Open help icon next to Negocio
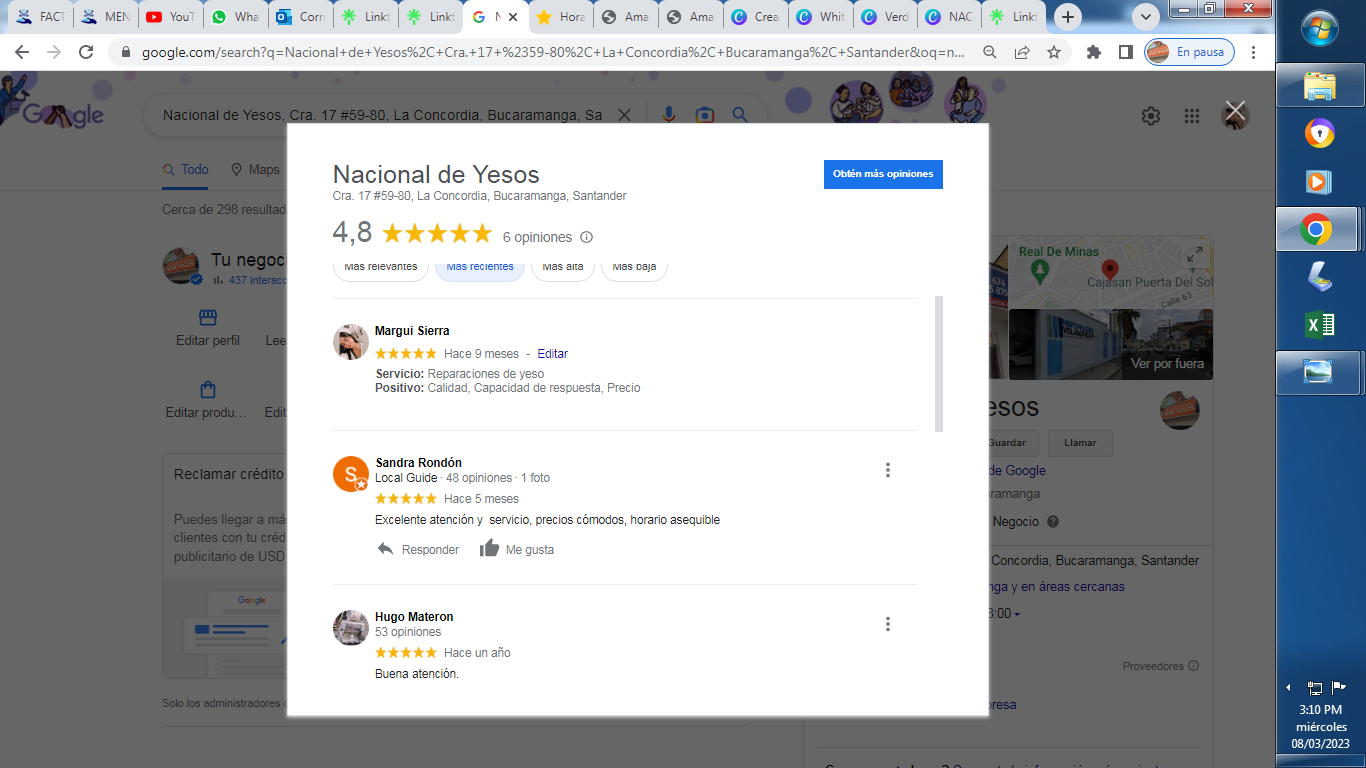Screen dimensions: 1366x768 [x=1053, y=522]
